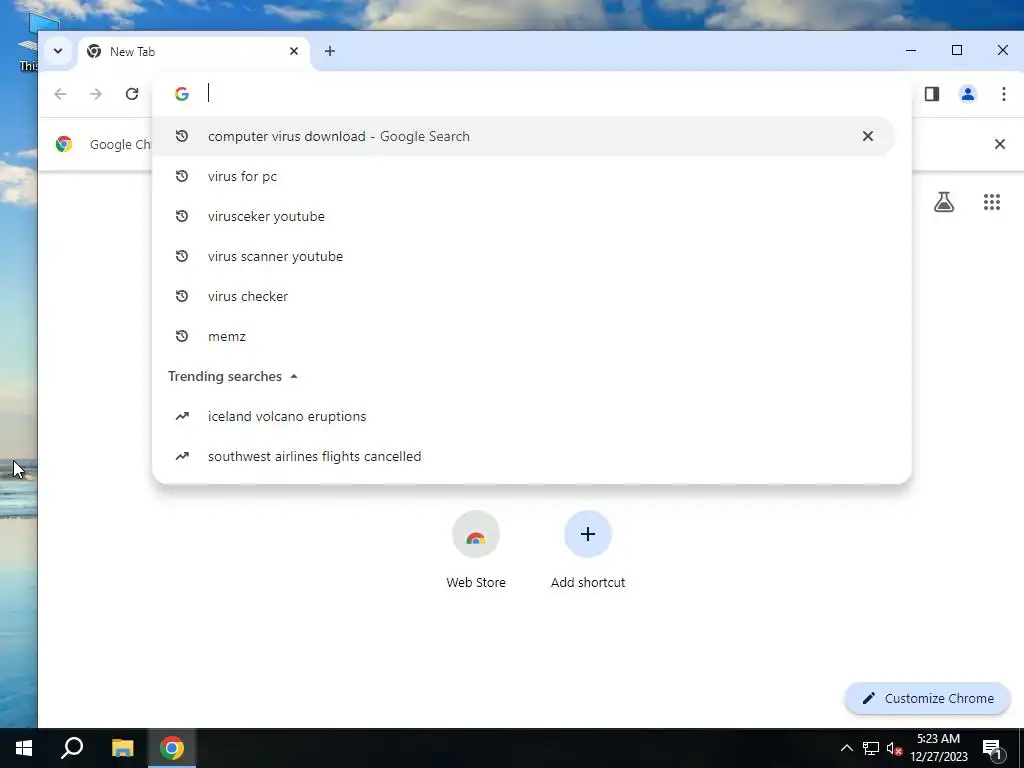This screenshot has width=1024, height=768.
Task: Open the Web Store shortcut
Action: point(476,551)
